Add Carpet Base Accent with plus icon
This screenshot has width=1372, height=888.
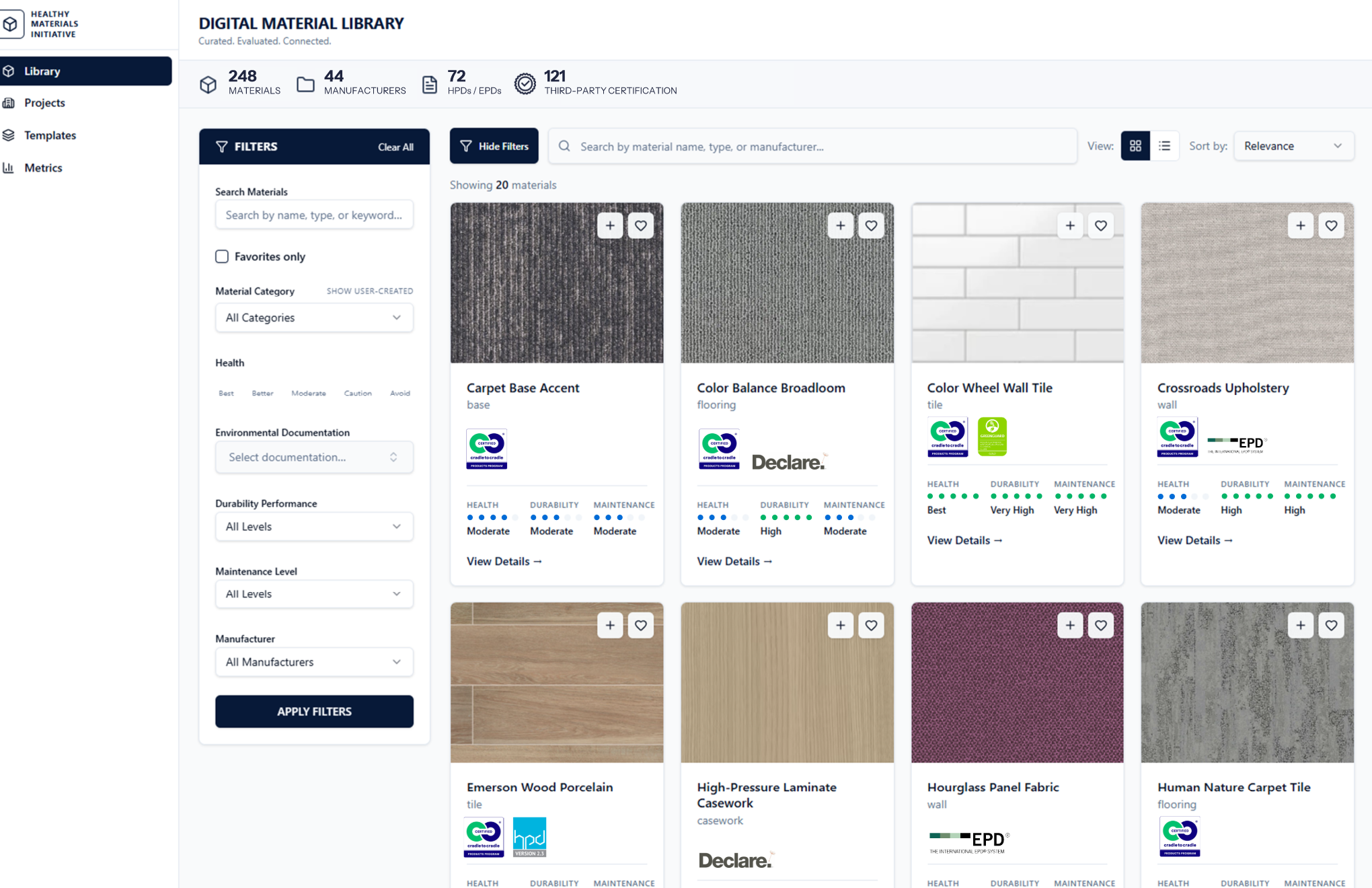click(610, 225)
